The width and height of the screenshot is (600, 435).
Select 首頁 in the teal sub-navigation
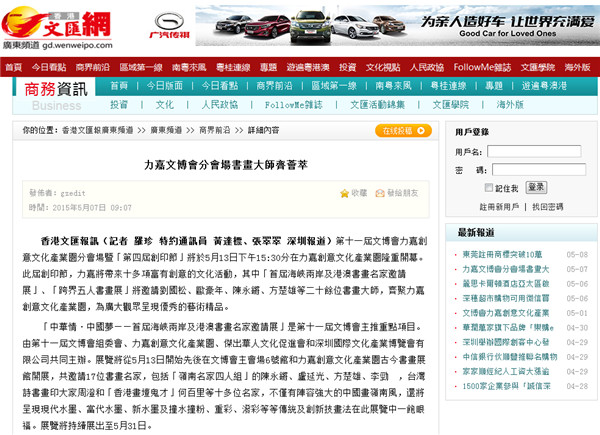(119, 86)
